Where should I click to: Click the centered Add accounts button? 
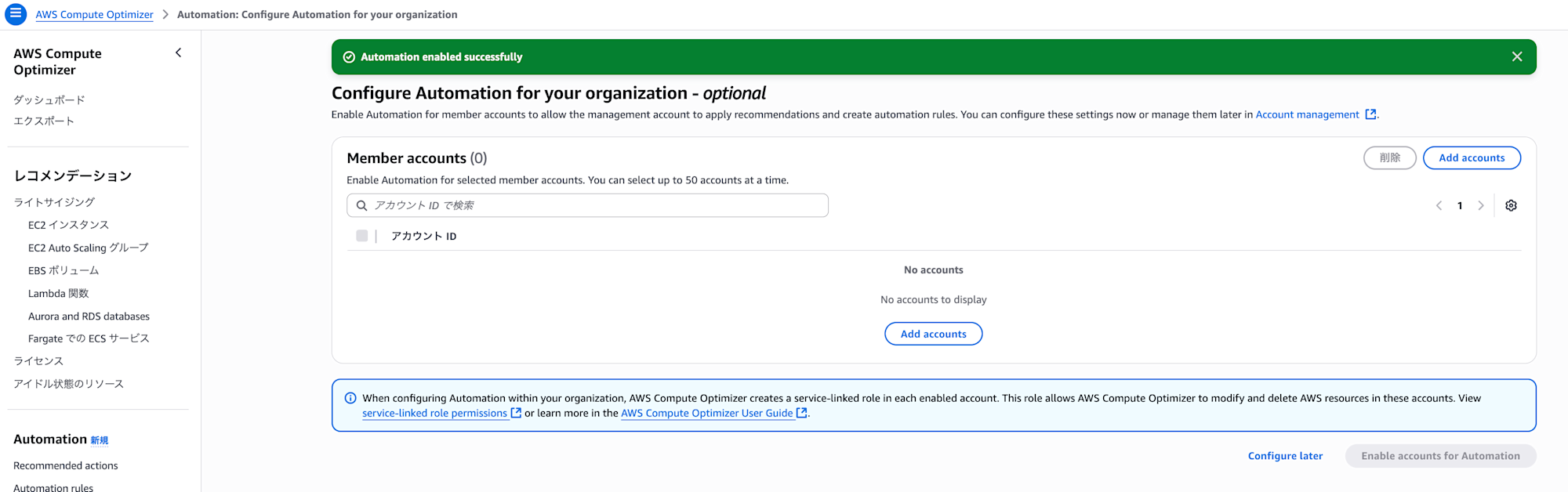click(x=933, y=334)
